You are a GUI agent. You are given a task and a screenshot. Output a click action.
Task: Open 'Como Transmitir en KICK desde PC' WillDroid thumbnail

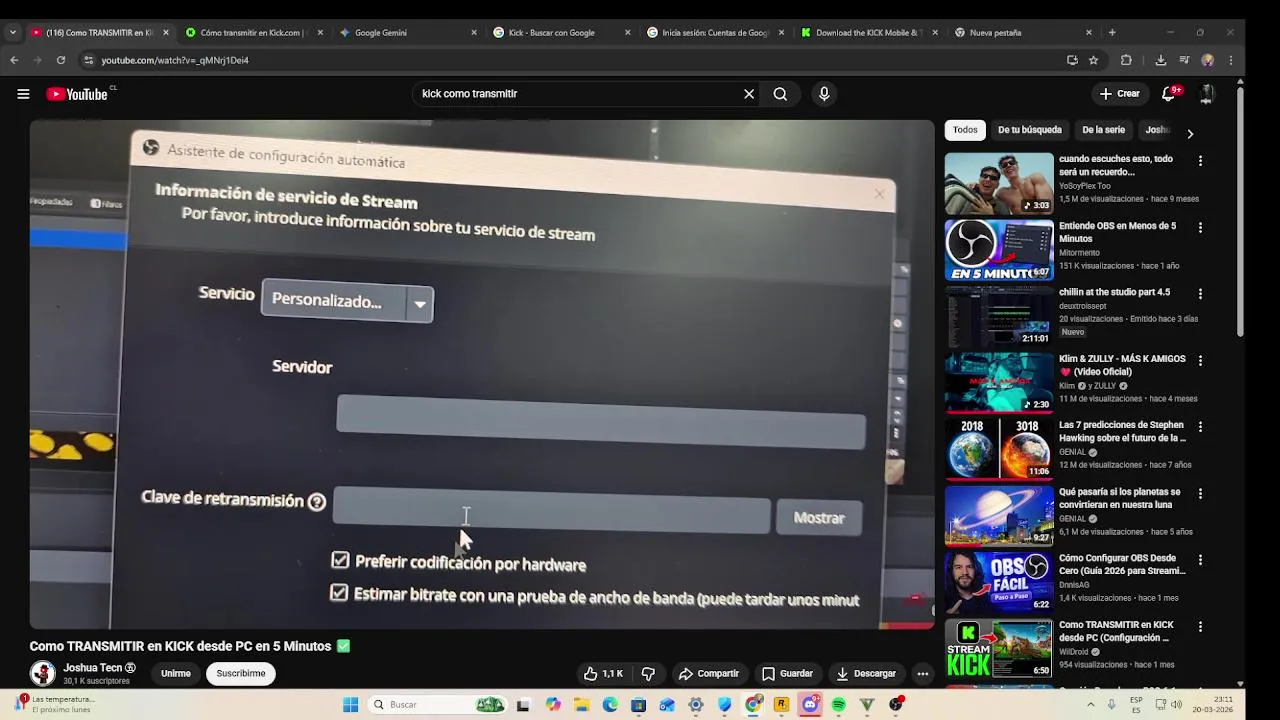point(999,649)
